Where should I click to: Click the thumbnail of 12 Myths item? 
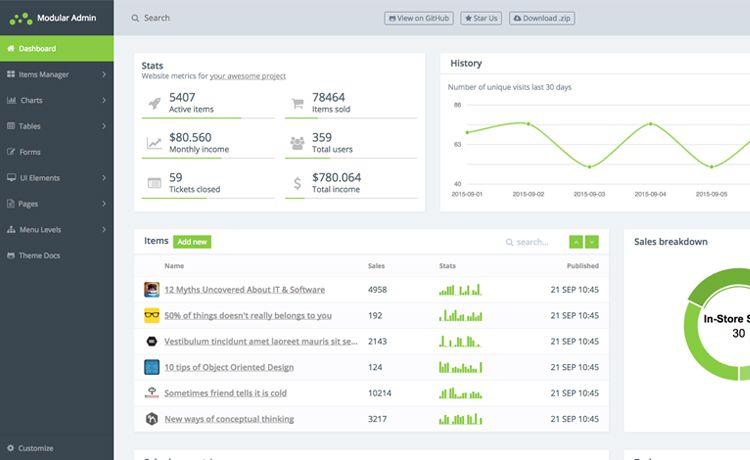tap(152, 289)
